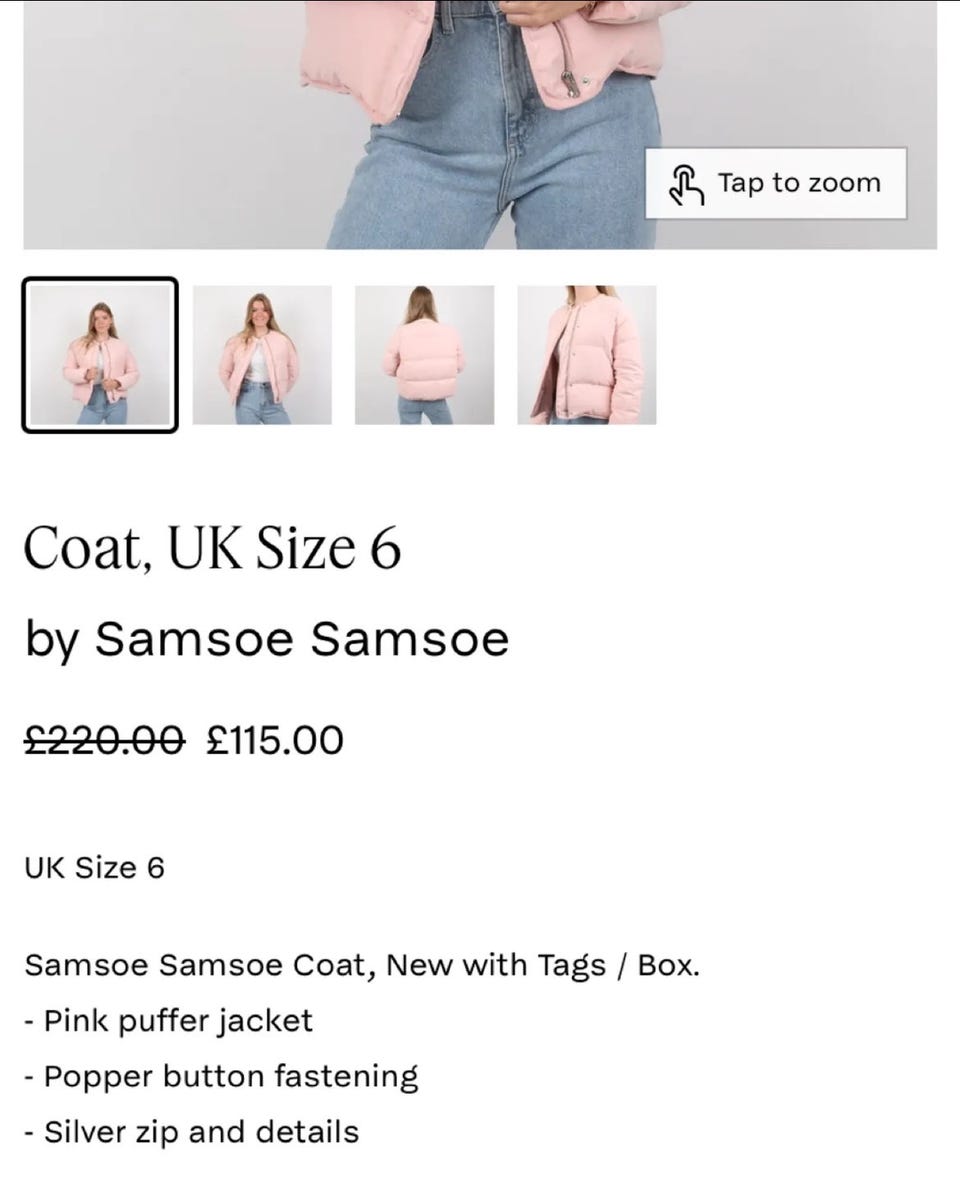Click the Pink puffer jacket bullet
This screenshot has height=1202, width=960.
168,1021
